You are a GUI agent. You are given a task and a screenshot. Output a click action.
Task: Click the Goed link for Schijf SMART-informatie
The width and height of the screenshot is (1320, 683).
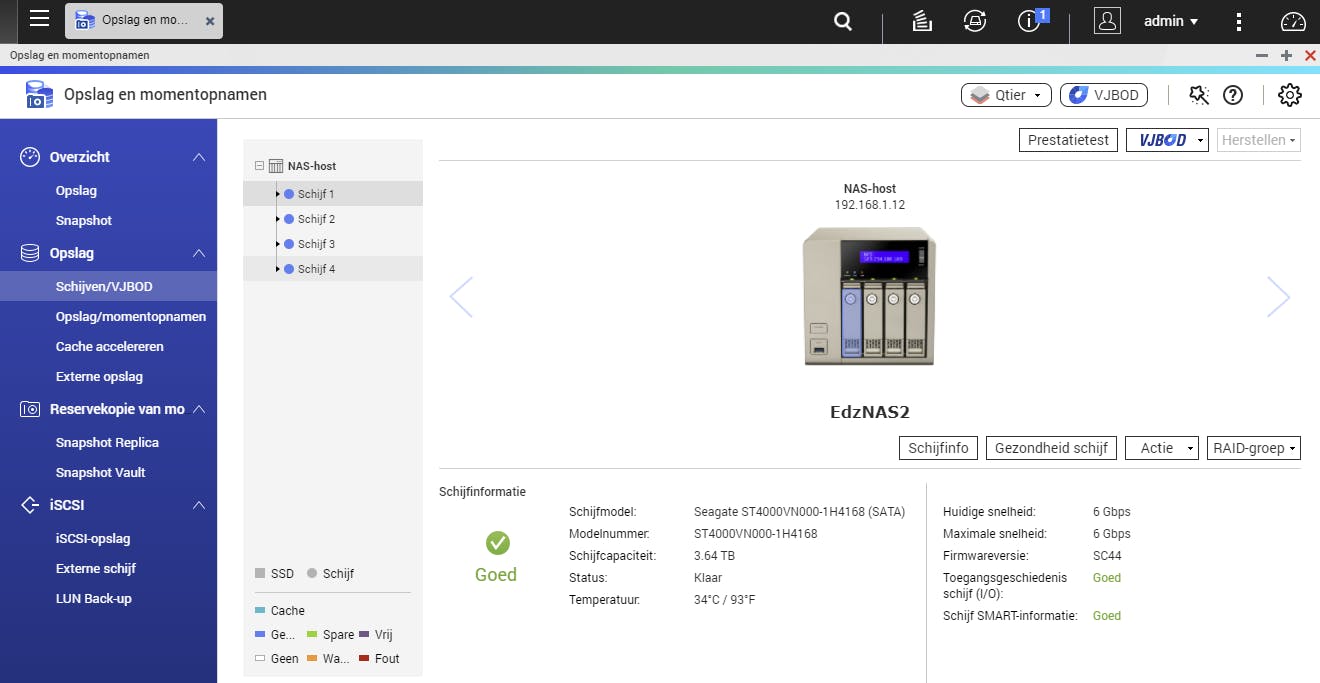[x=1107, y=616]
